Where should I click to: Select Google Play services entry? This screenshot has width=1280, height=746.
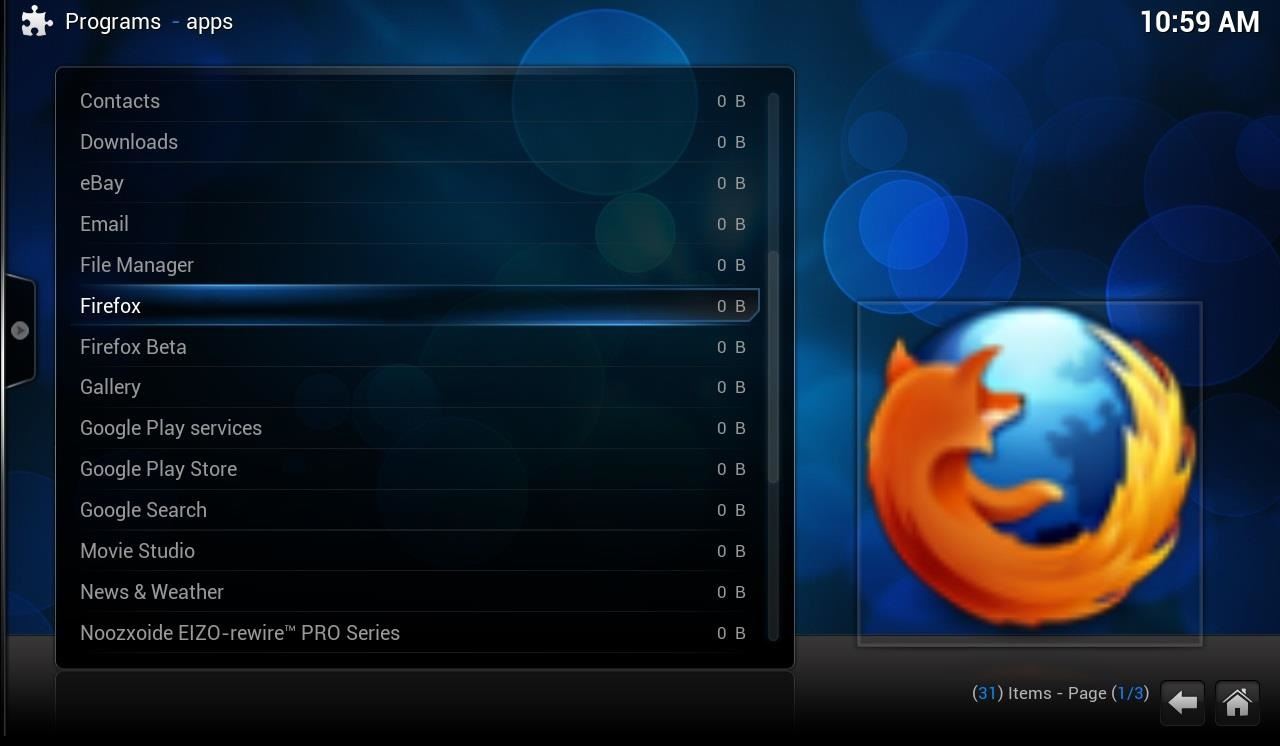click(414, 428)
